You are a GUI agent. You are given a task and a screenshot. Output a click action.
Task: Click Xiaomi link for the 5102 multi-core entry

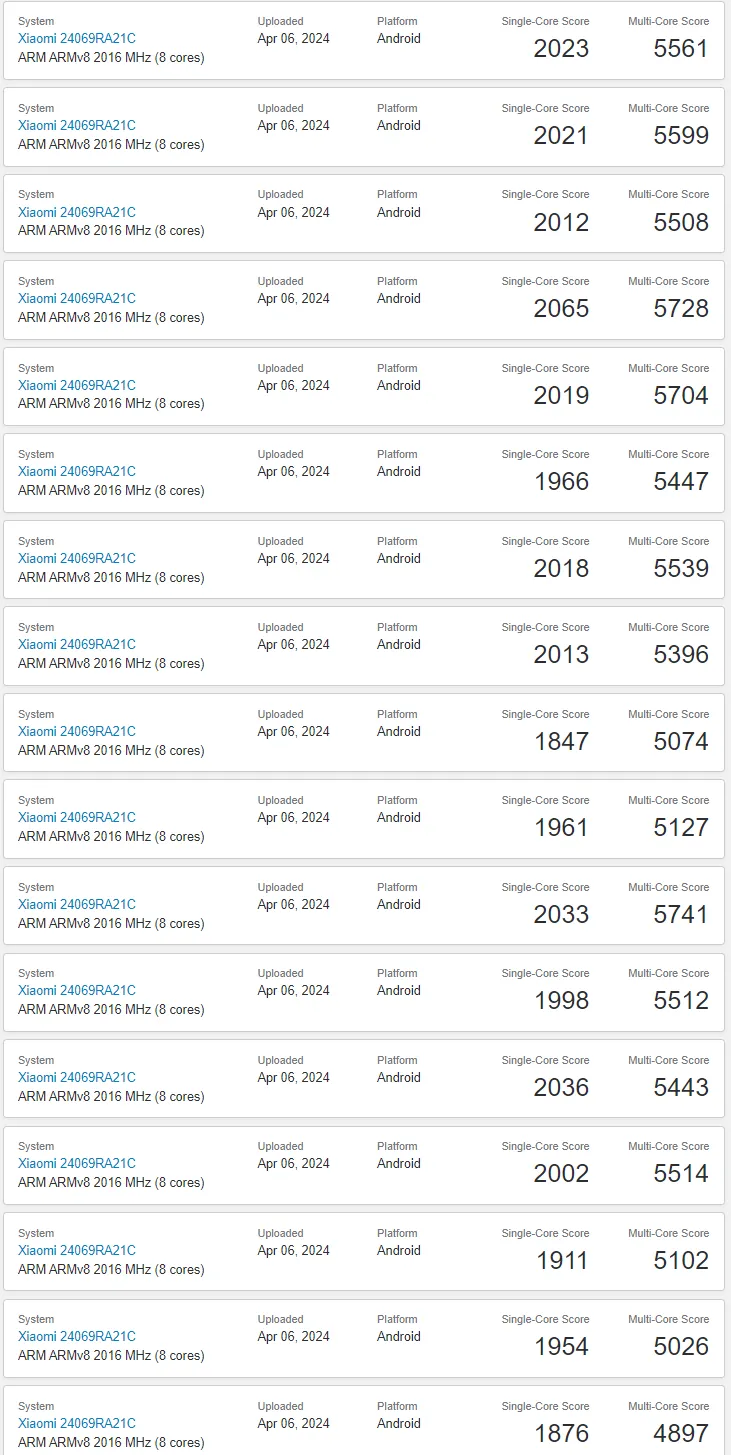click(x=77, y=1250)
